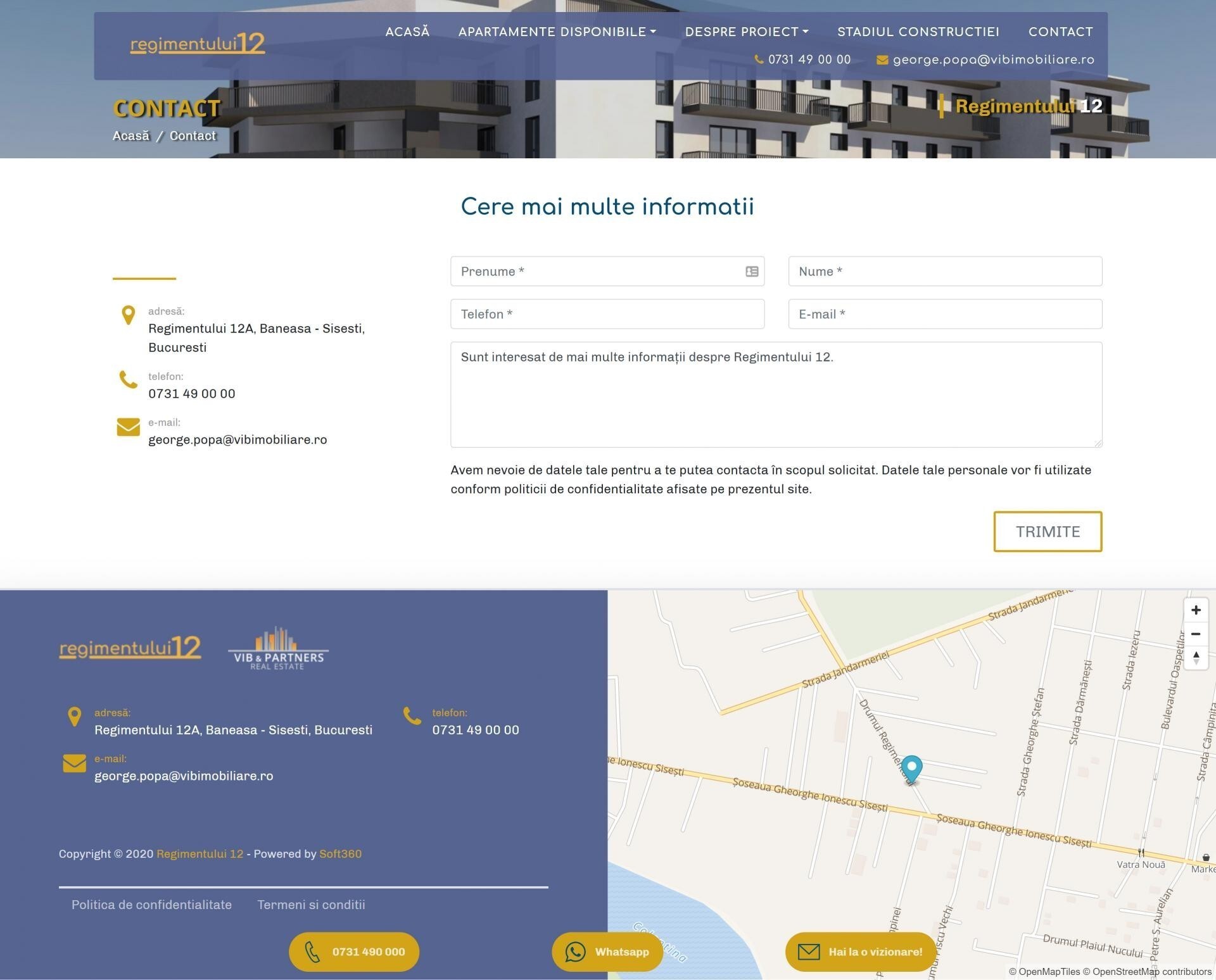Screen dimensions: 1216x980
Task: Call via 0731 490 000 floating button
Action: [354, 952]
